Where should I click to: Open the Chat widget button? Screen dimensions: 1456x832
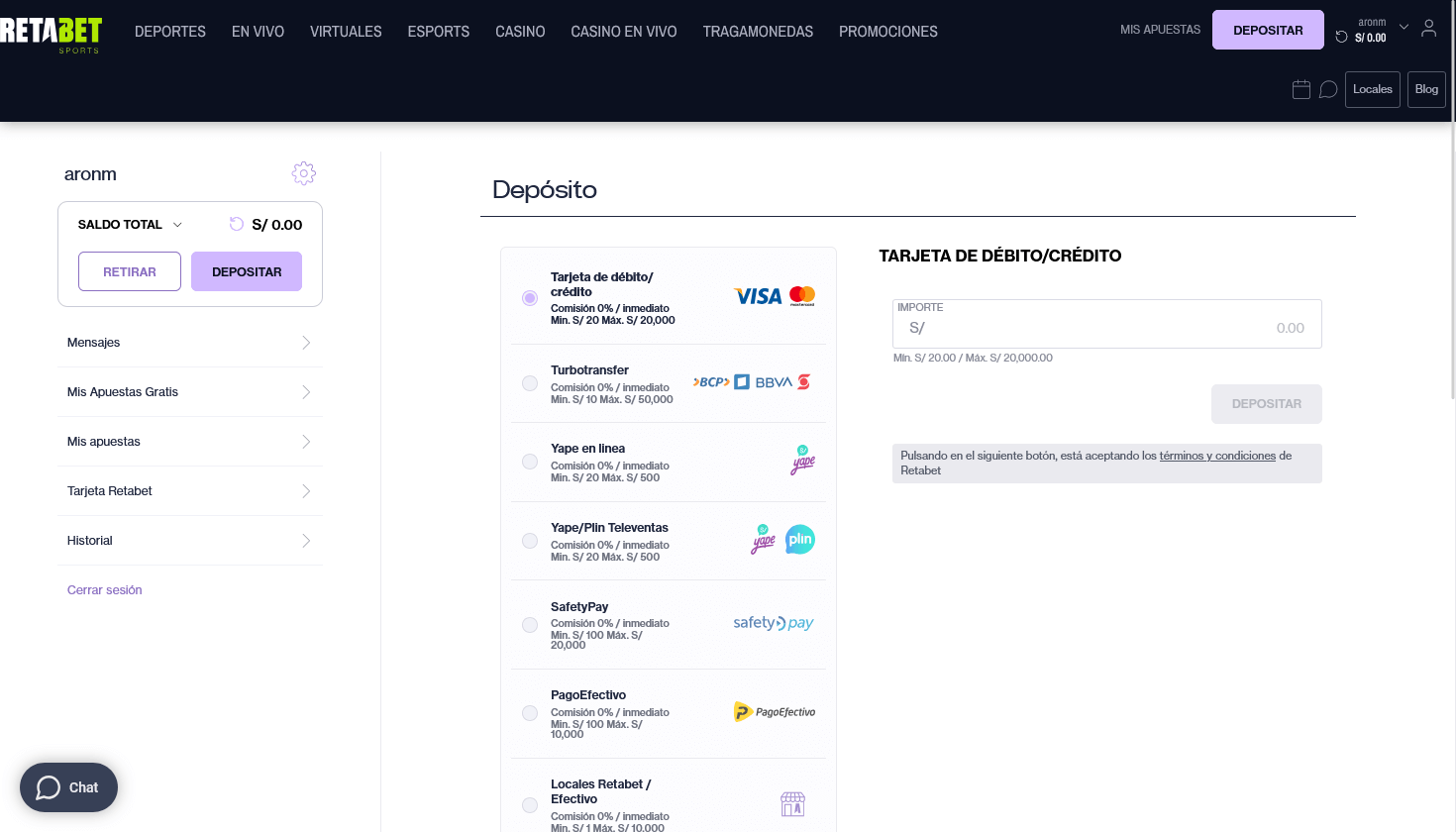coord(68,787)
